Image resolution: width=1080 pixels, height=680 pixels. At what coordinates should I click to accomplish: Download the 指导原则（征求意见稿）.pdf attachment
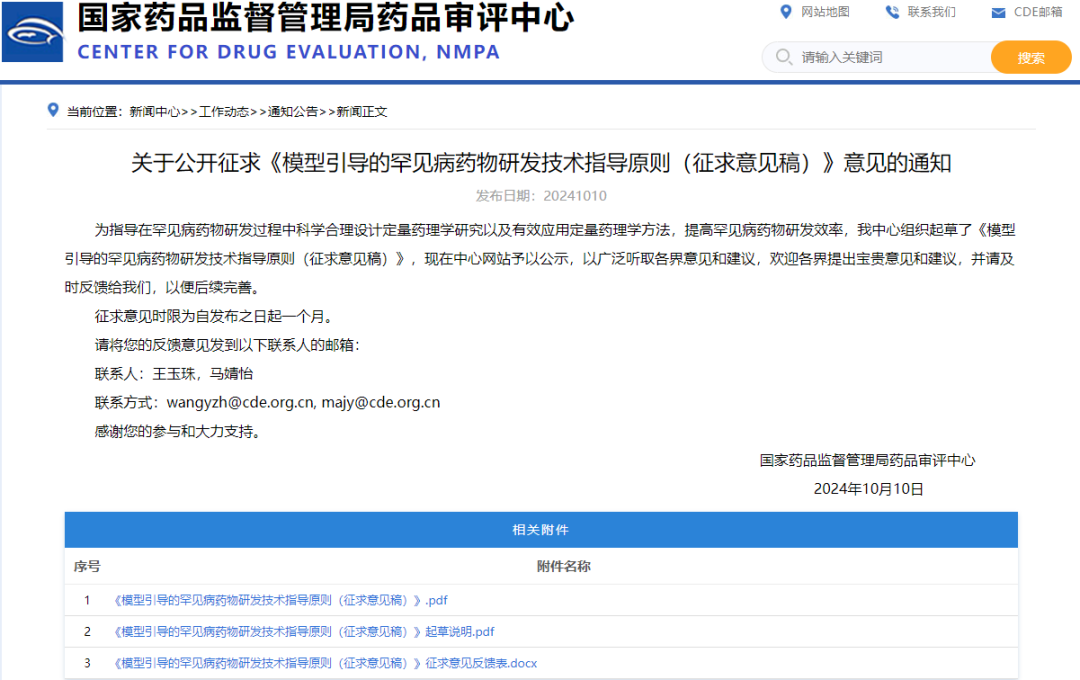[277, 600]
